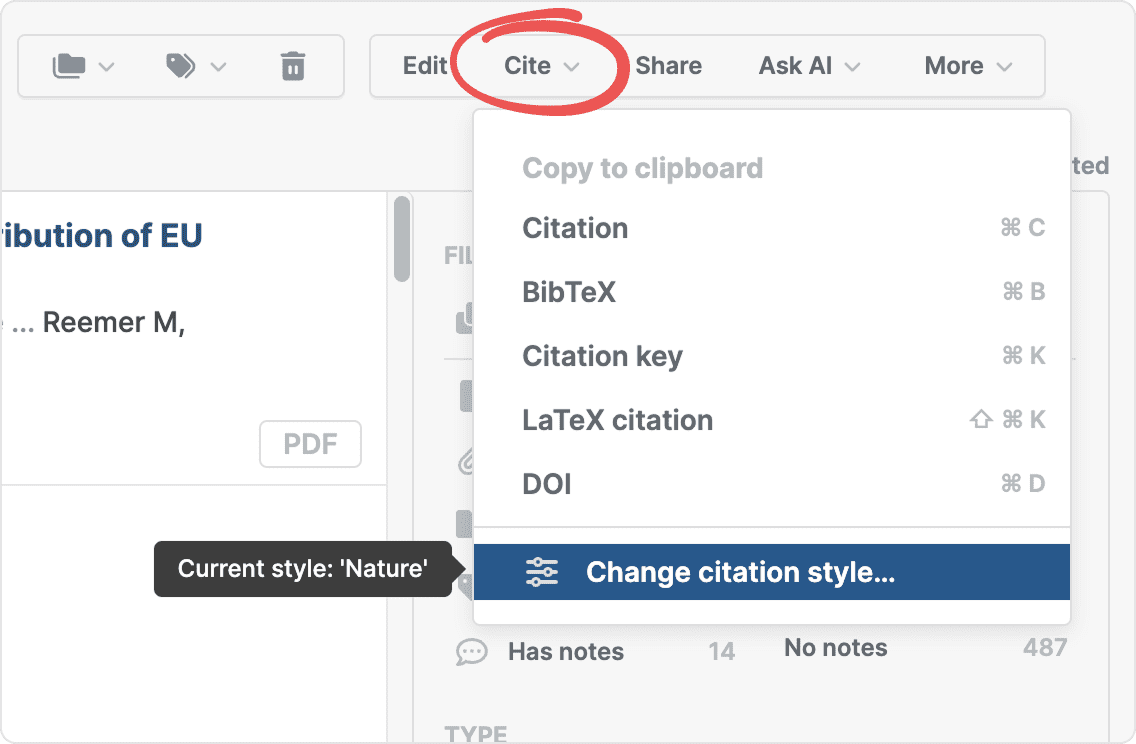This screenshot has width=1136, height=744.
Task: Expand the More menu
Action: click(x=968, y=66)
